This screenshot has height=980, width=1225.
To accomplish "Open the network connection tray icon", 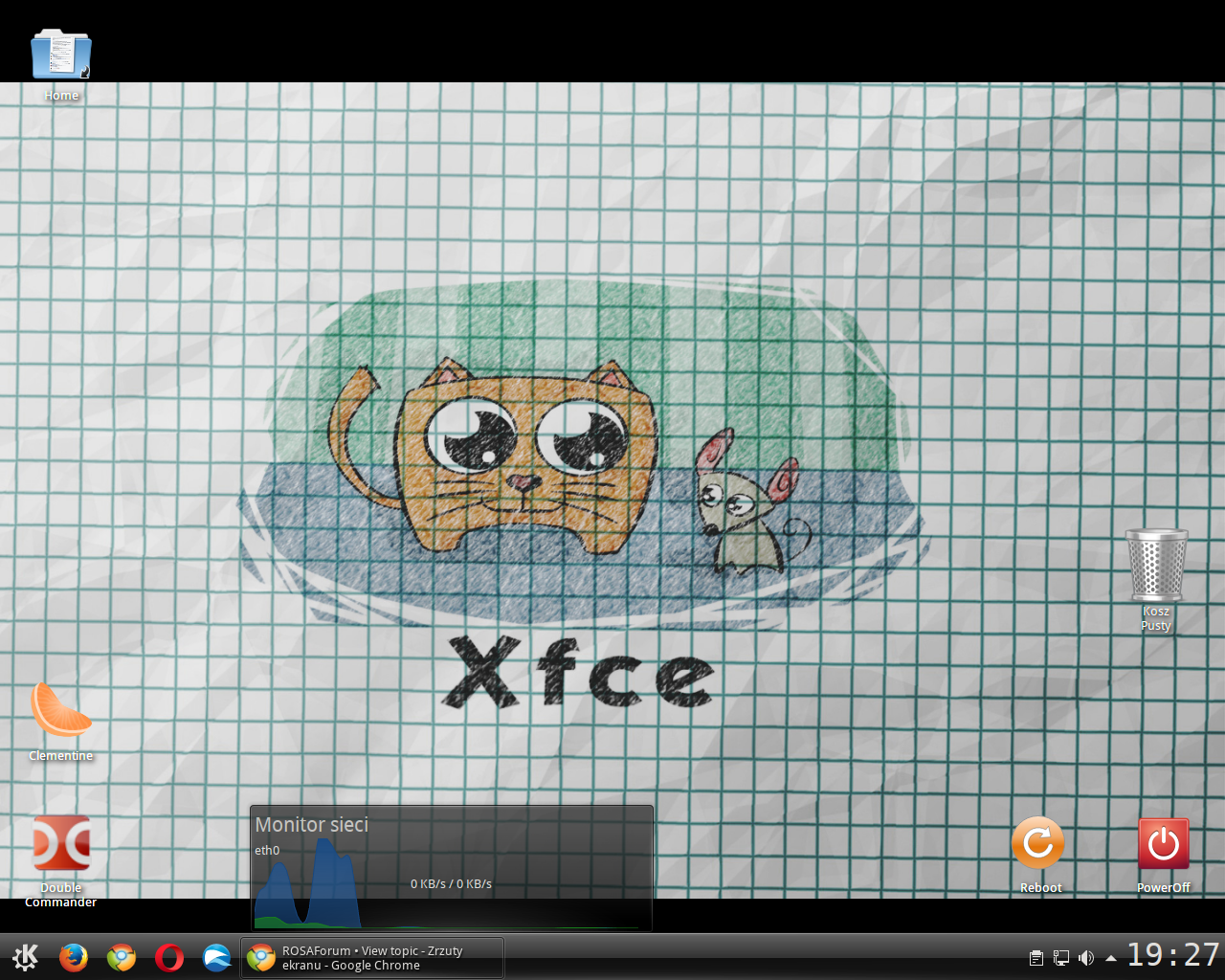I will [x=1061, y=958].
